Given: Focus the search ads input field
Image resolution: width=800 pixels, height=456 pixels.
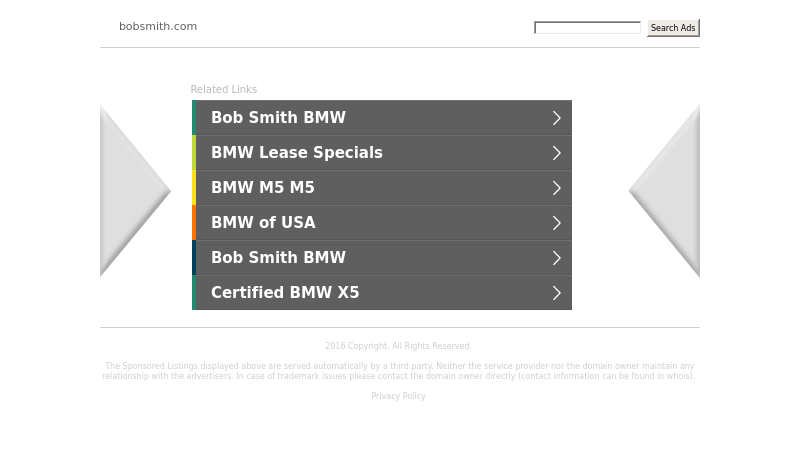Looking at the screenshot, I should pyautogui.click(x=587, y=28).
